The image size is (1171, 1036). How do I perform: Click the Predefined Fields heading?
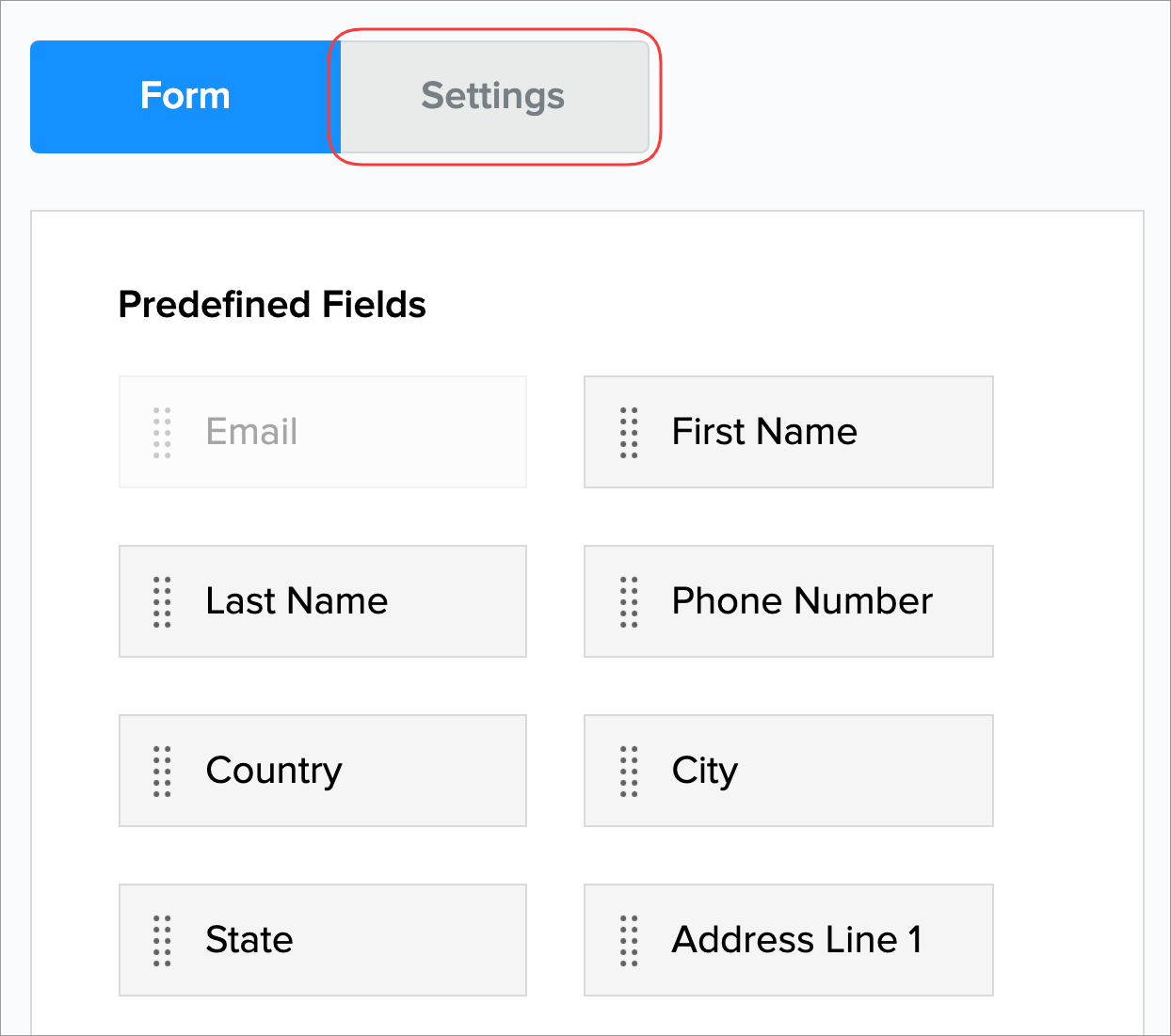pos(272,305)
